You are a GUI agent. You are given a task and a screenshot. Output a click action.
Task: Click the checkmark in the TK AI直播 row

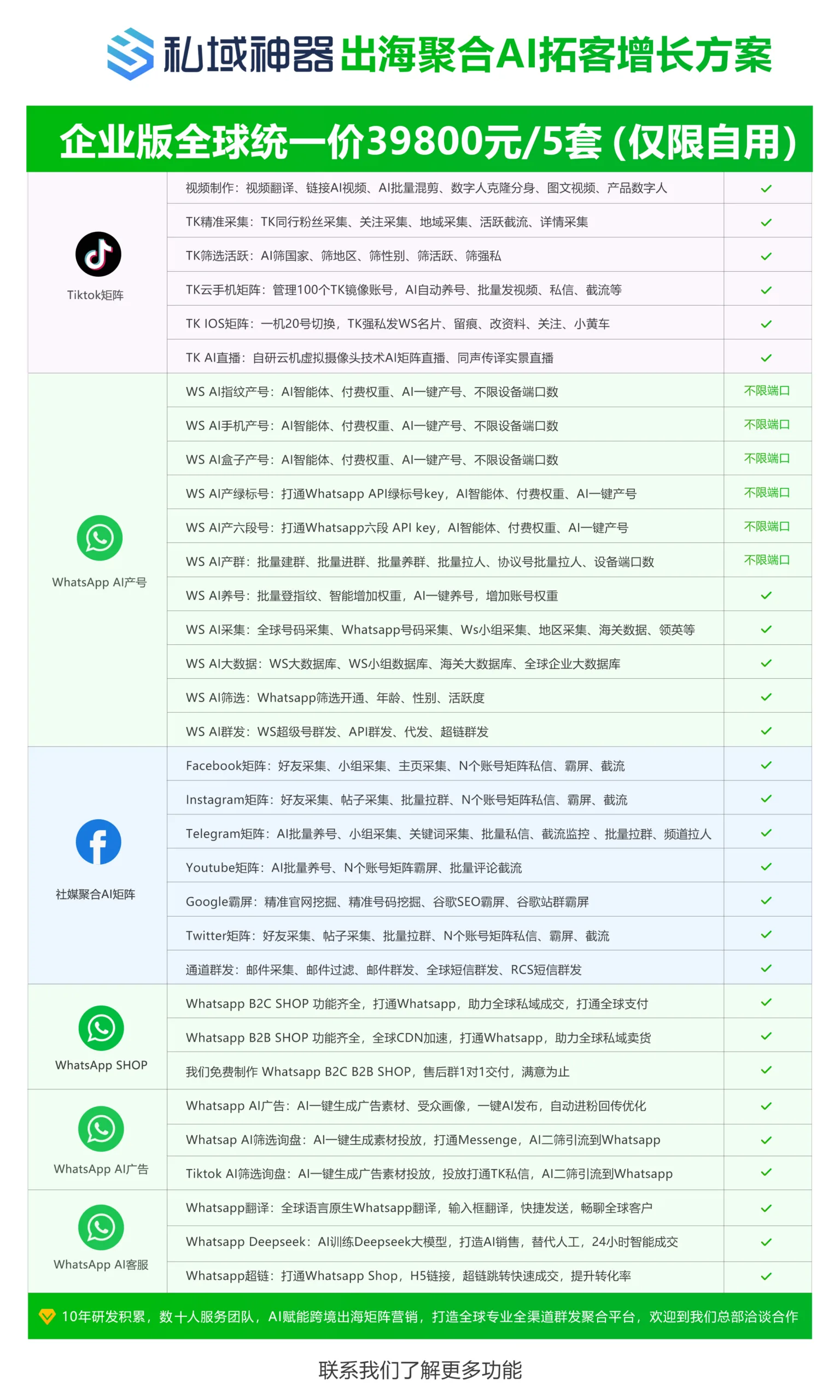[766, 358]
